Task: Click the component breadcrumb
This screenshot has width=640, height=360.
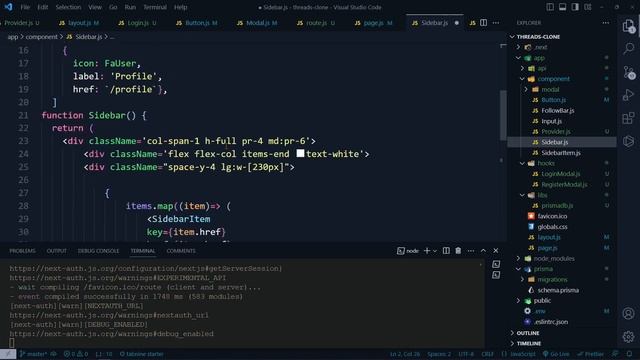Action: (x=42, y=37)
